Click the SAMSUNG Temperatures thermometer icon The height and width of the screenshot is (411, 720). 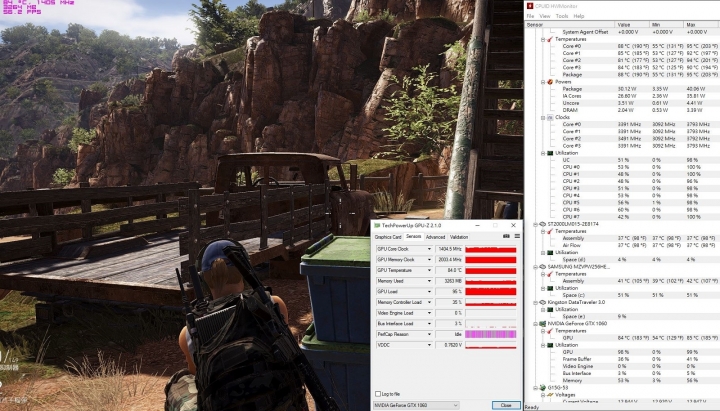point(550,274)
